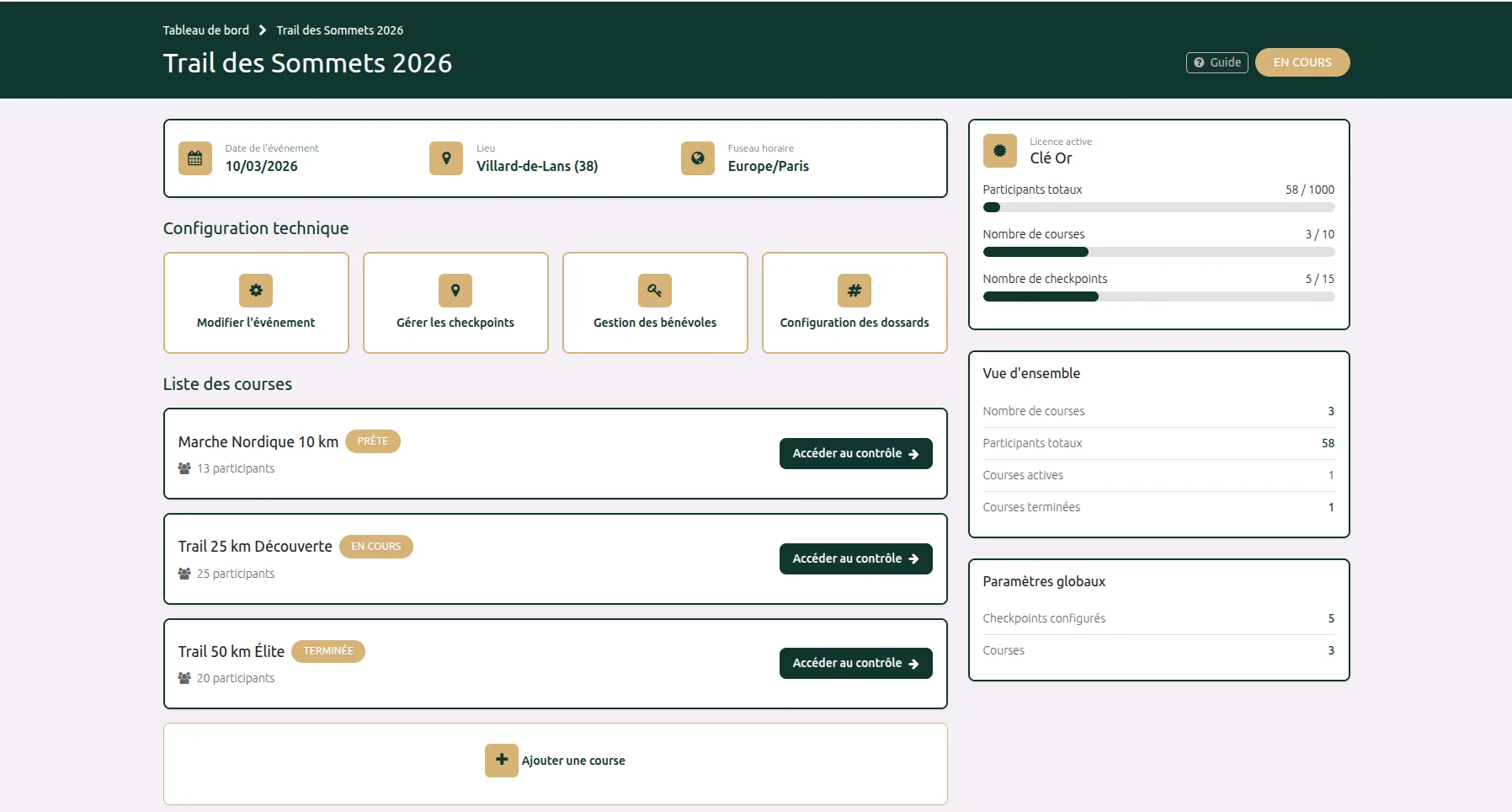The height and width of the screenshot is (812, 1512).
Task: Click the location pin icon beside Villard-de-Lans
Action: tap(446, 158)
